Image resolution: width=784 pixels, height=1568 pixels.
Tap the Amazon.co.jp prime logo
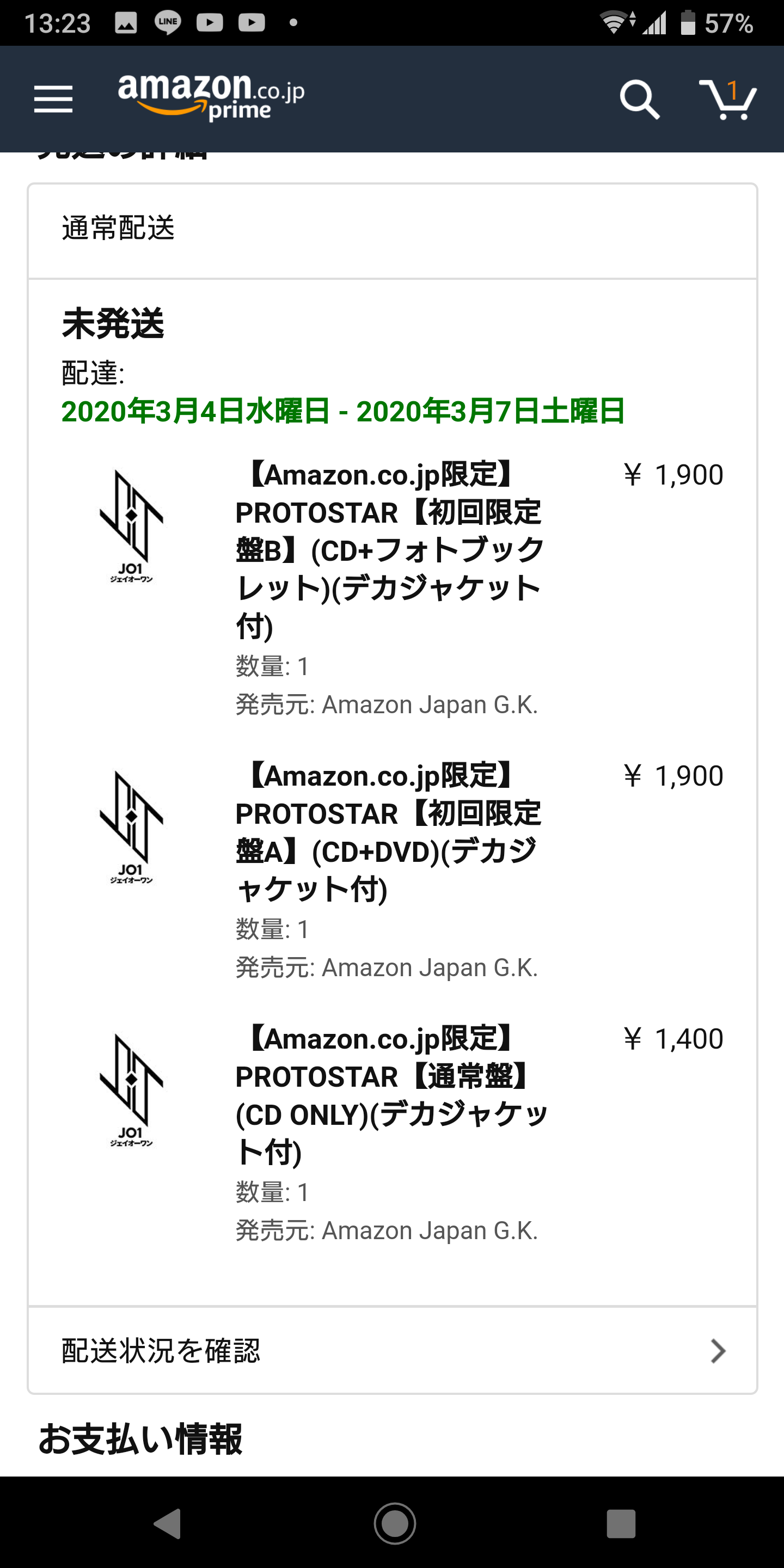(211, 97)
